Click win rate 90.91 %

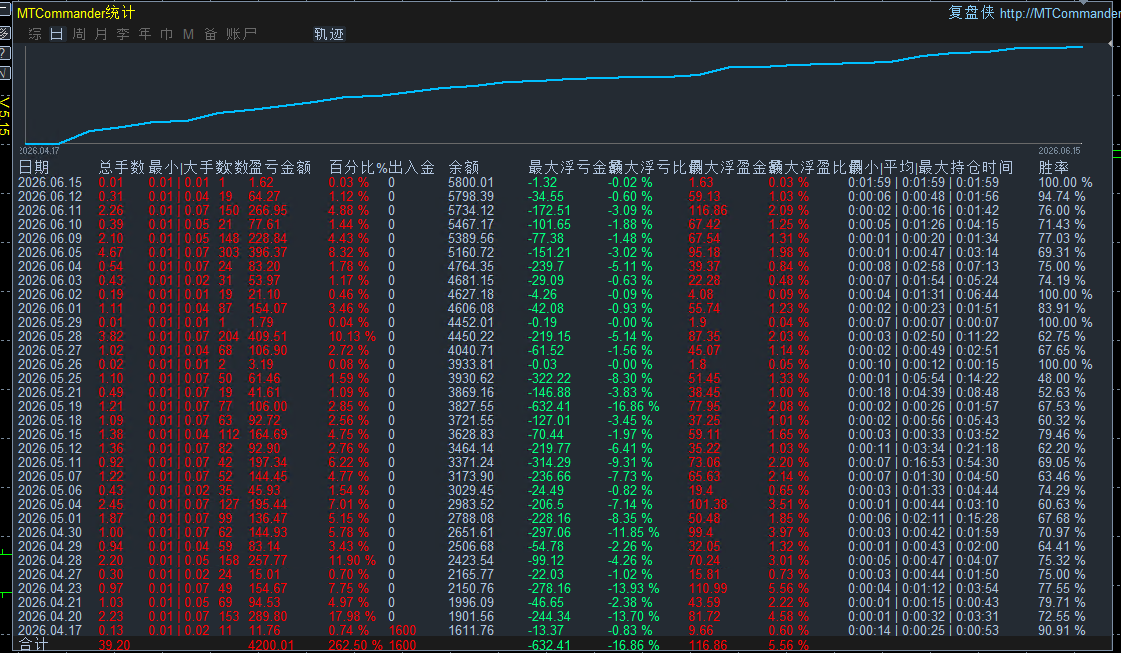[1062, 630]
